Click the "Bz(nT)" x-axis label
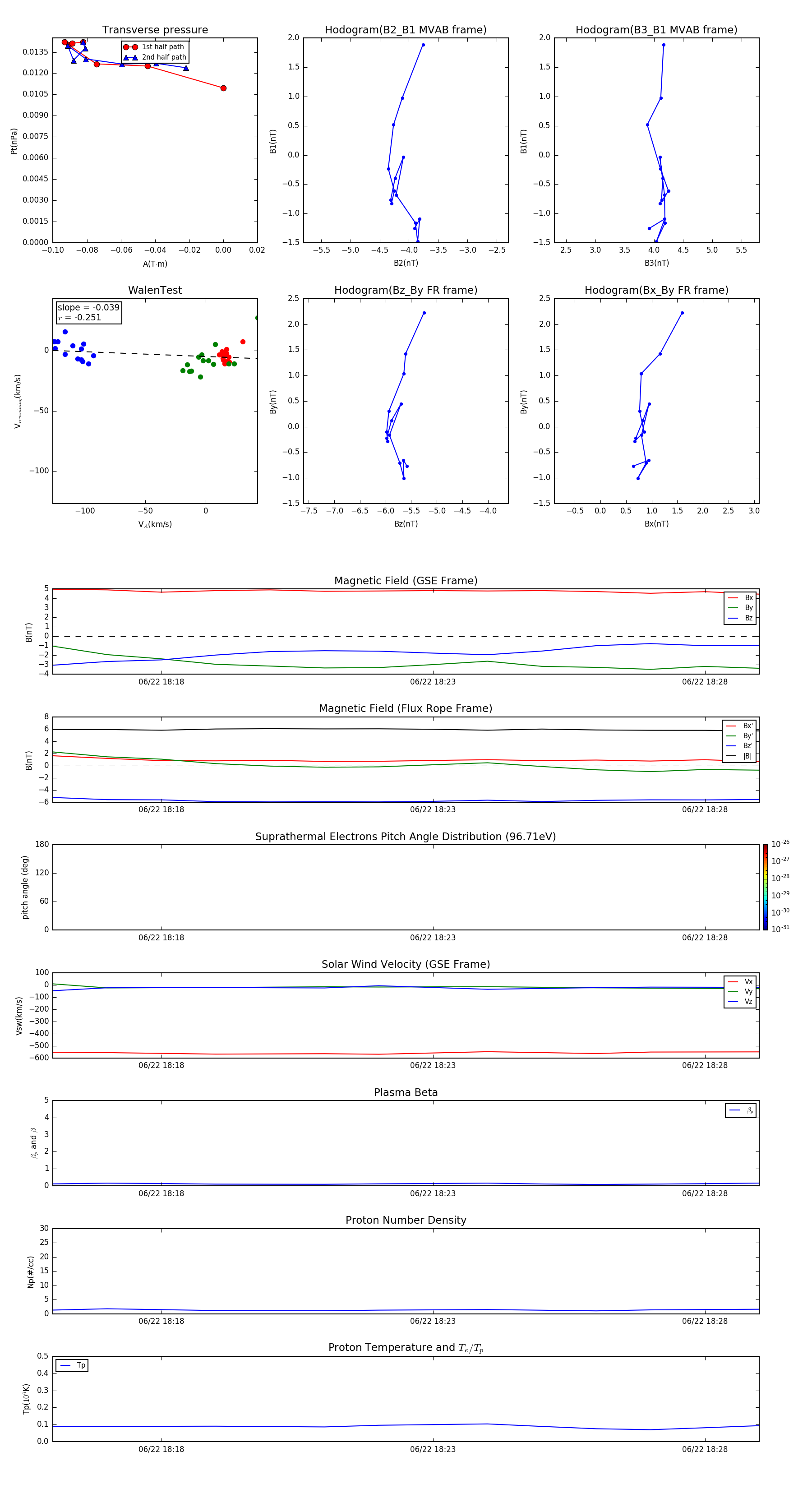This screenshot has width=812, height=1489. 406,524
